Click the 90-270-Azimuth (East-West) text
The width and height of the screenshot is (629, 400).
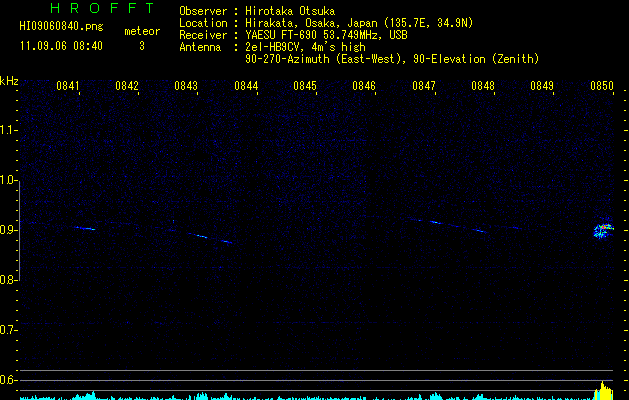pyautogui.click(x=325, y=59)
